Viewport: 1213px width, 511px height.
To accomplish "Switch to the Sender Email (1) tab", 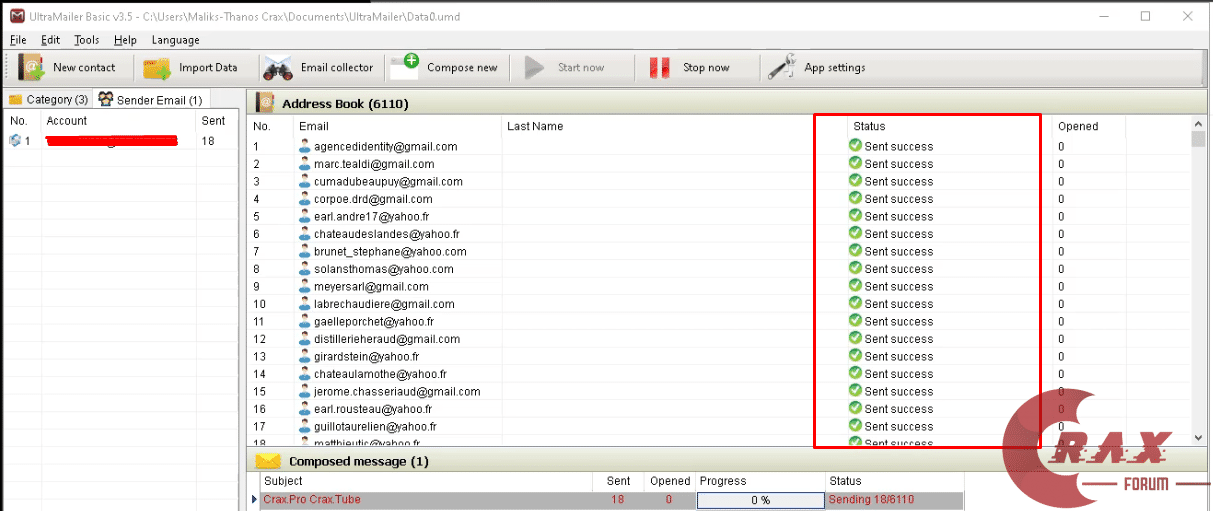I will [150, 99].
